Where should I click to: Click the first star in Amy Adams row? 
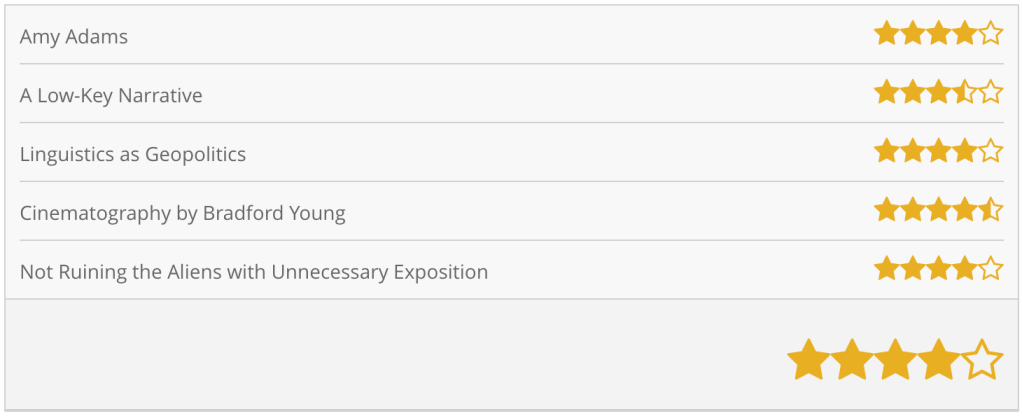click(886, 35)
